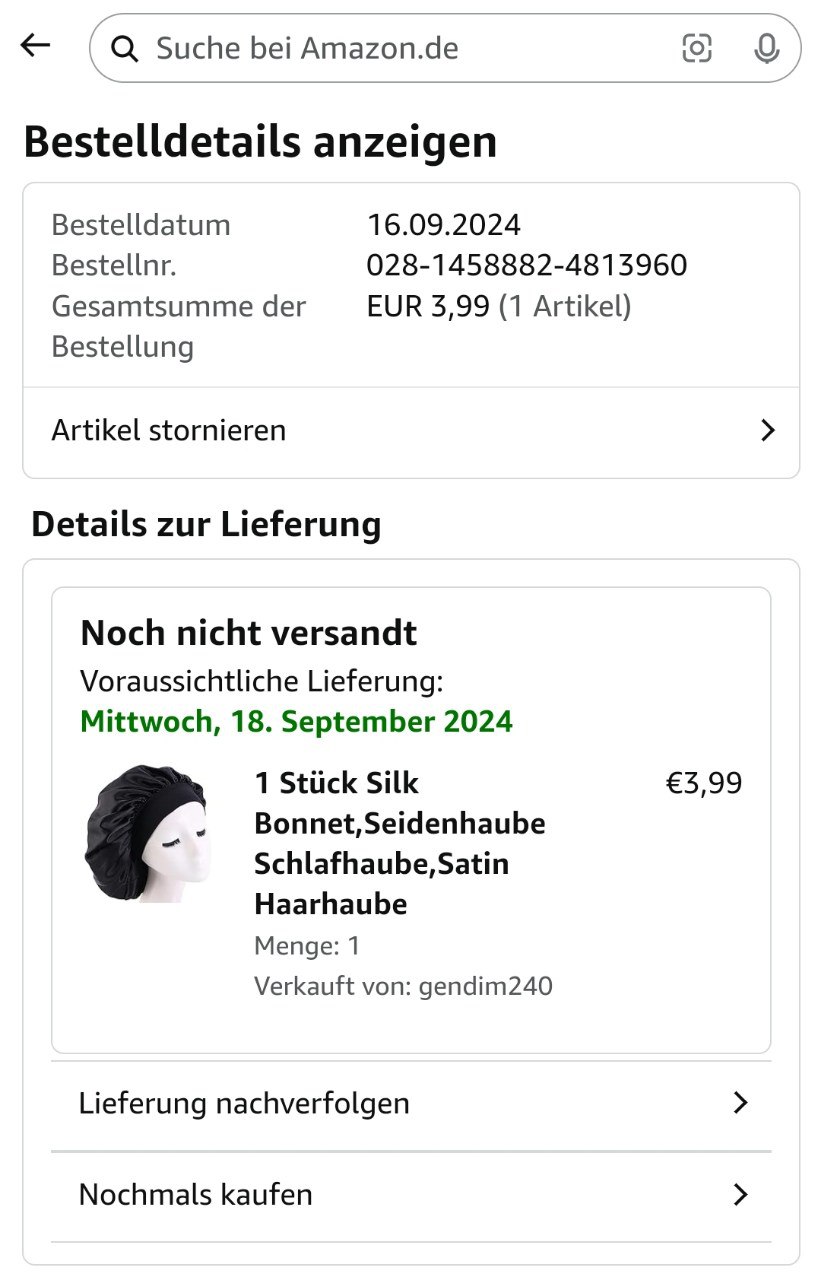
Task: Click chevron next to Artikel stornieren
Action: (x=767, y=431)
